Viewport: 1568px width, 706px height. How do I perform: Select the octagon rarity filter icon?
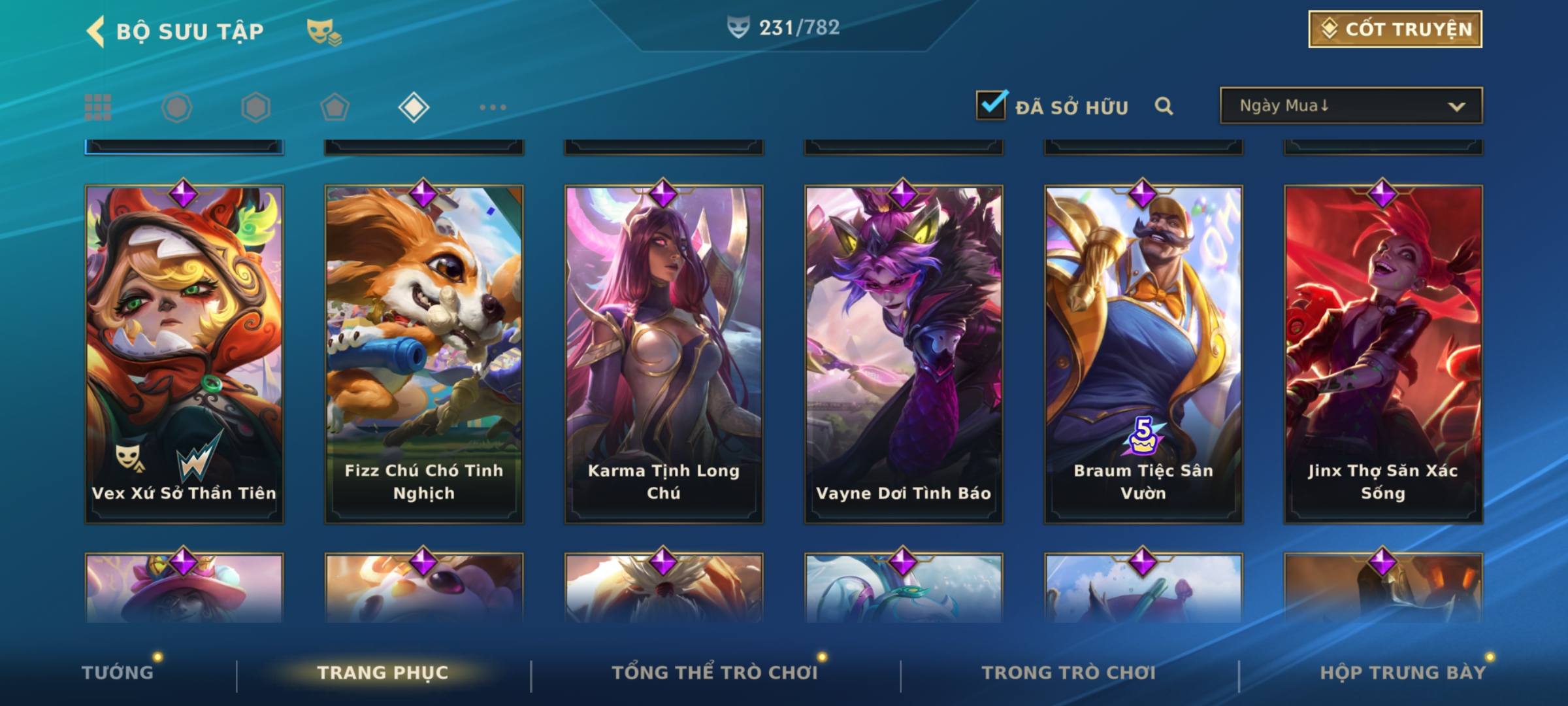(176, 107)
